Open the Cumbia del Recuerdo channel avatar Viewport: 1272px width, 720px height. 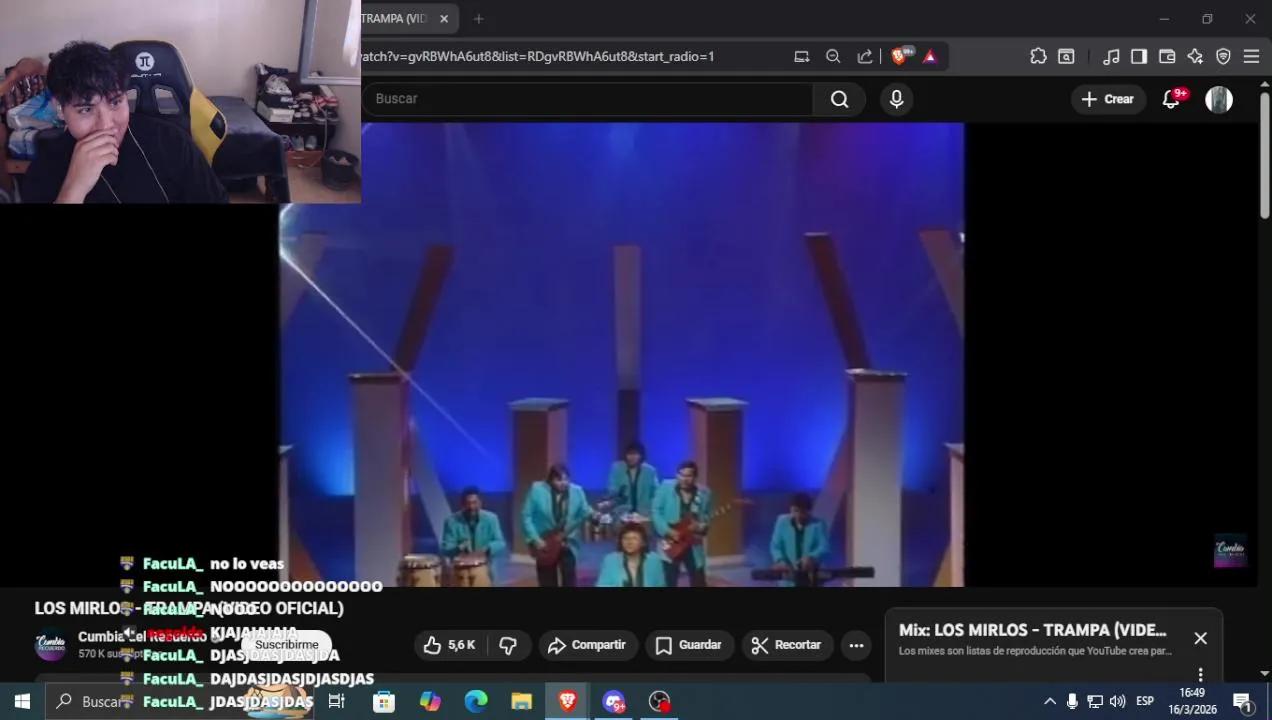(x=51, y=645)
